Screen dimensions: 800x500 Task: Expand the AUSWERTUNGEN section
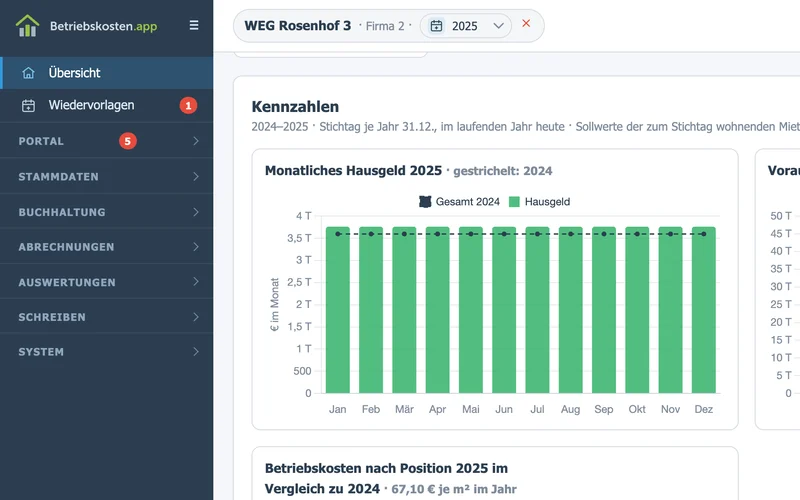click(107, 282)
